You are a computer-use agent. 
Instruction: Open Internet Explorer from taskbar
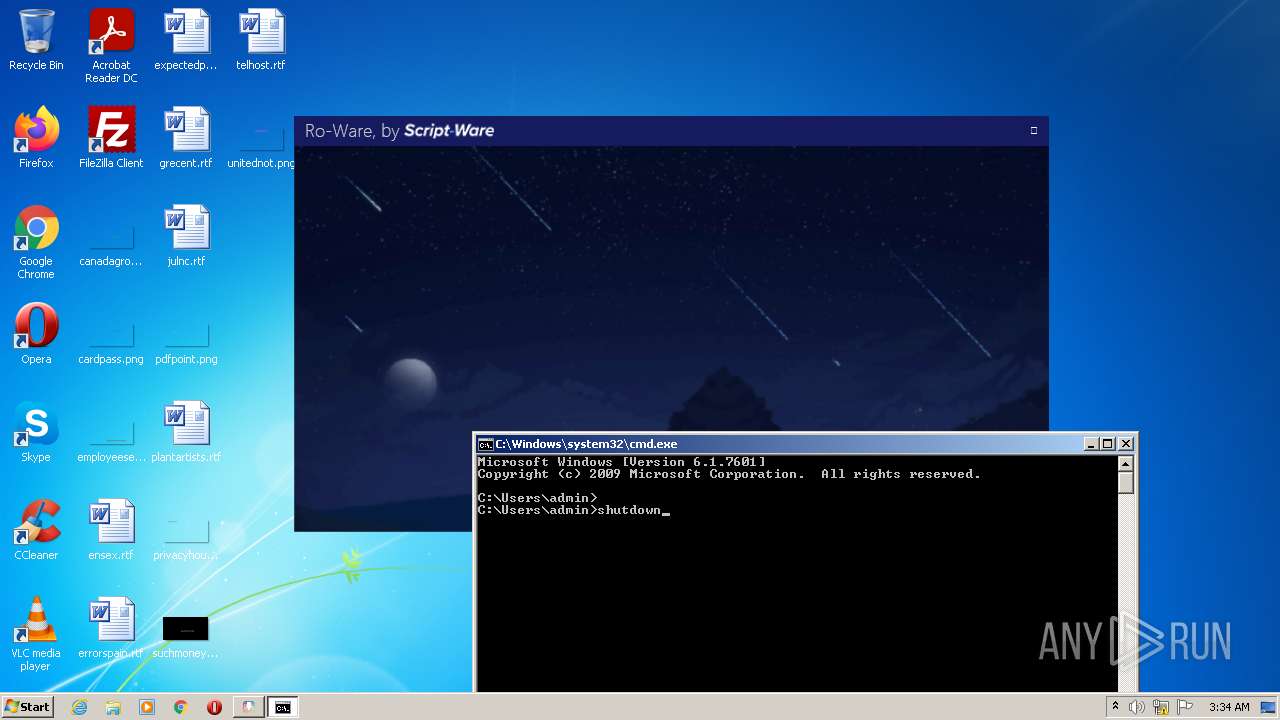tap(79, 707)
